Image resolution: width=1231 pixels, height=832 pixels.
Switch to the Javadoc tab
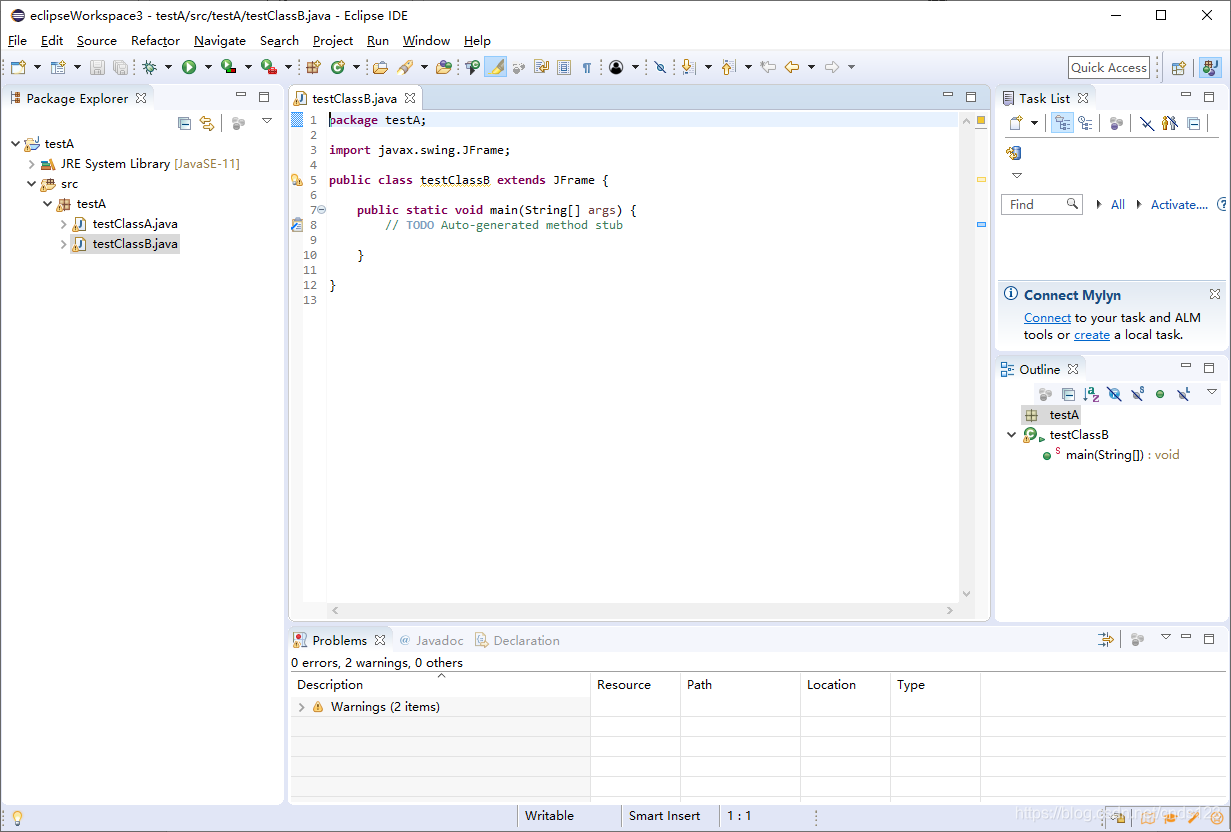point(432,640)
